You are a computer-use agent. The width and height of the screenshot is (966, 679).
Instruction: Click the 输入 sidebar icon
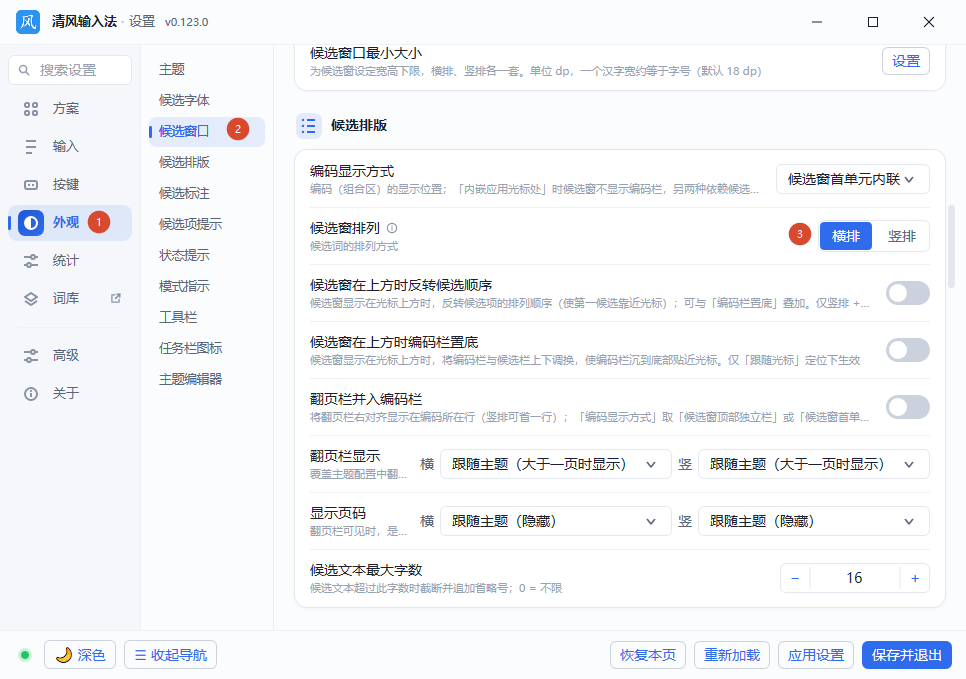click(31, 147)
